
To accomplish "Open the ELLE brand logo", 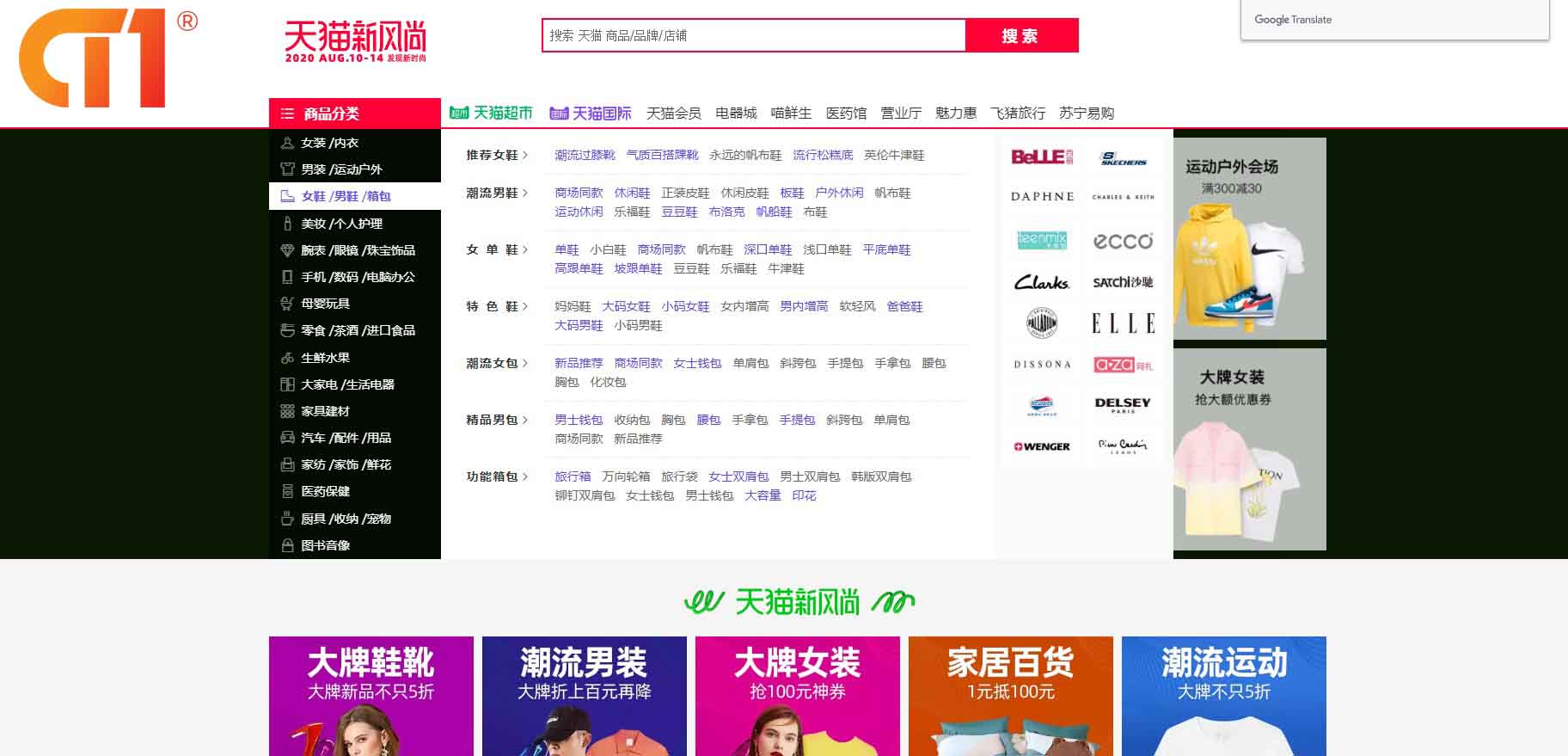I will coord(1123,323).
